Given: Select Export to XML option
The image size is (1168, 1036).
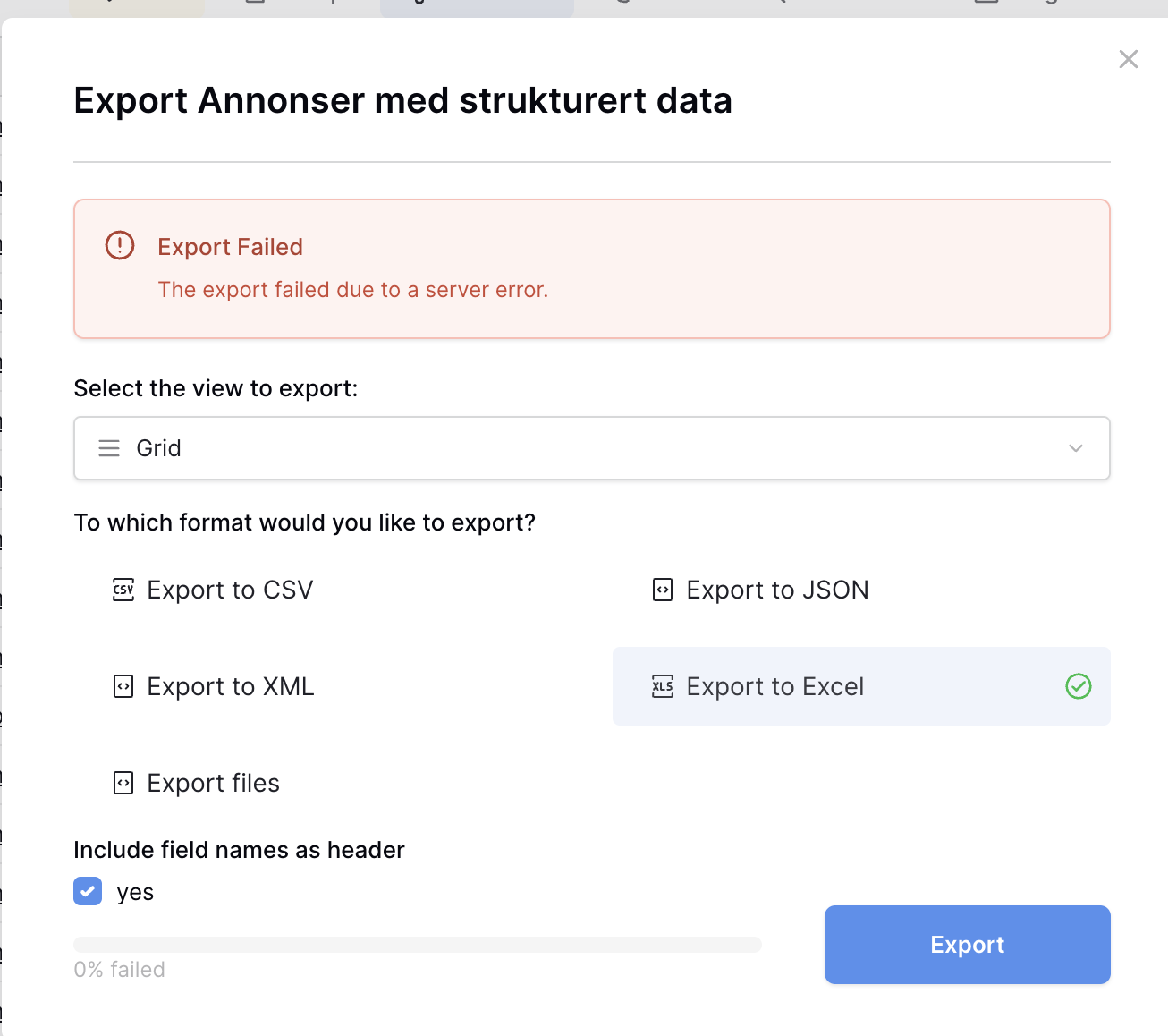Looking at the screenshot, I should tap(230, 687).
